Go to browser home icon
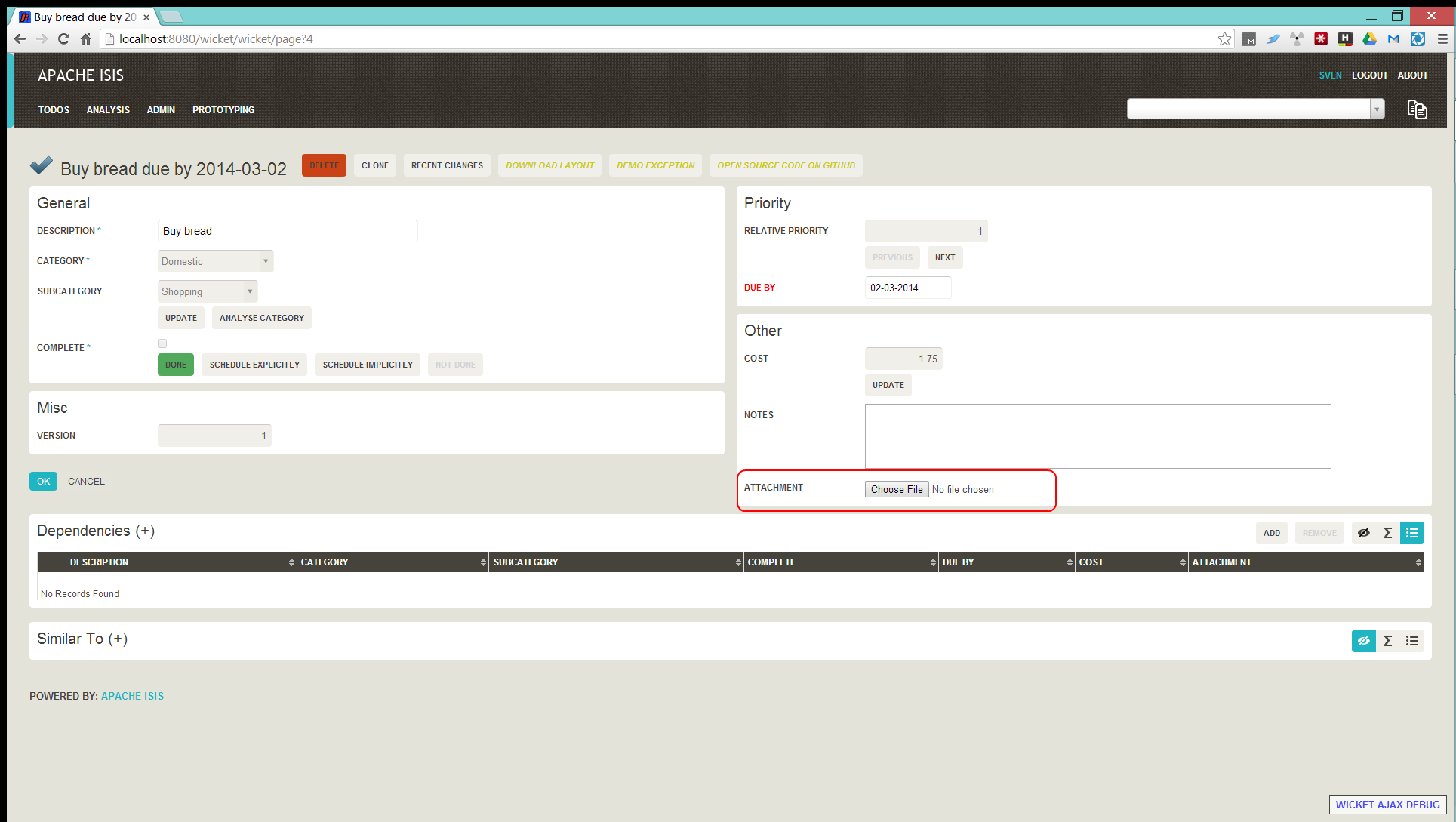The image size is (1456, 822). pos(85,39)
